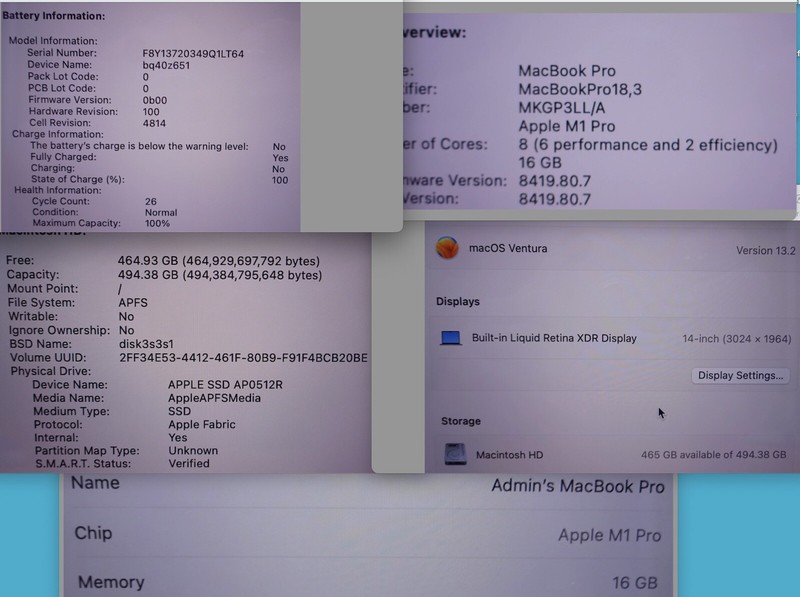
Task: Click the Partition Map Type value Unknown
Action: 193,451
